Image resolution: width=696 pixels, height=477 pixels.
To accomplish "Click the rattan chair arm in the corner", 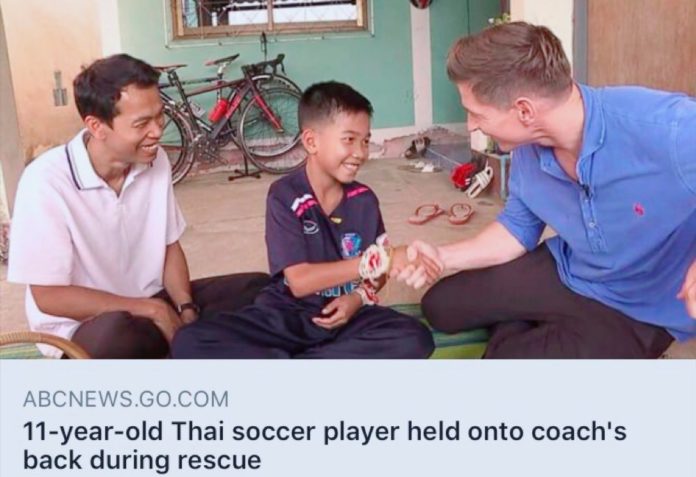I will [x=43, y=344].
